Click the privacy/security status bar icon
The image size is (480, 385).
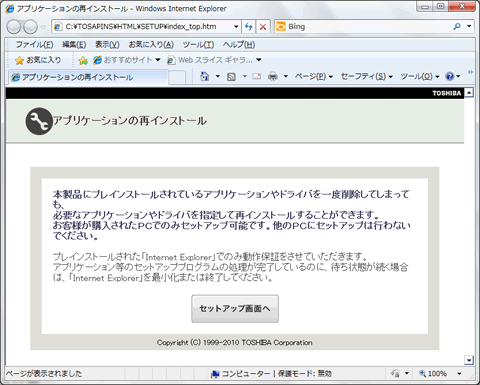click(x=395, y=374)
